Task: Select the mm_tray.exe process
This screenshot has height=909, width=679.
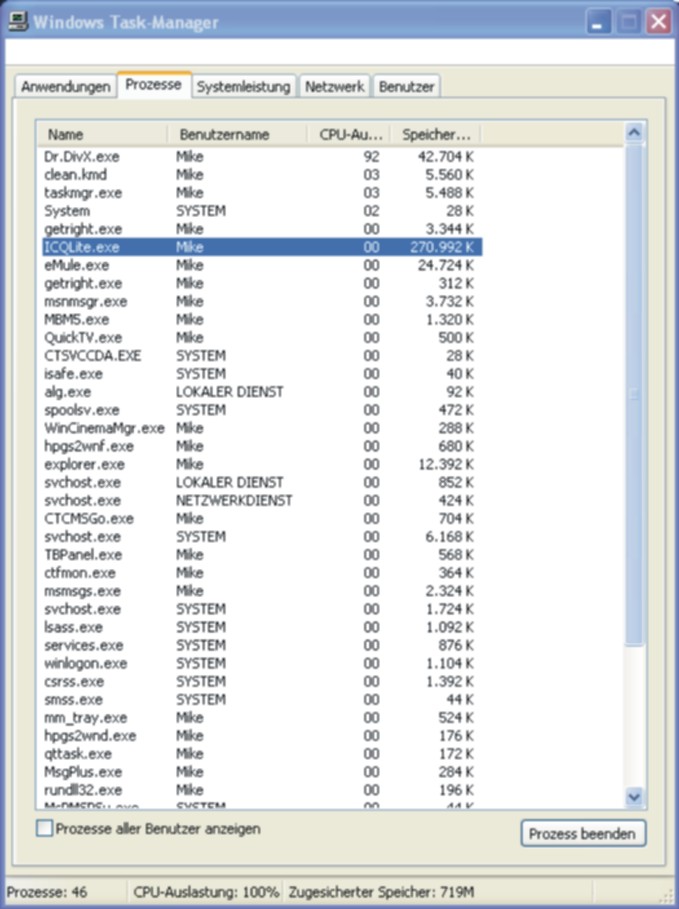Action: [x=262, y=718]
